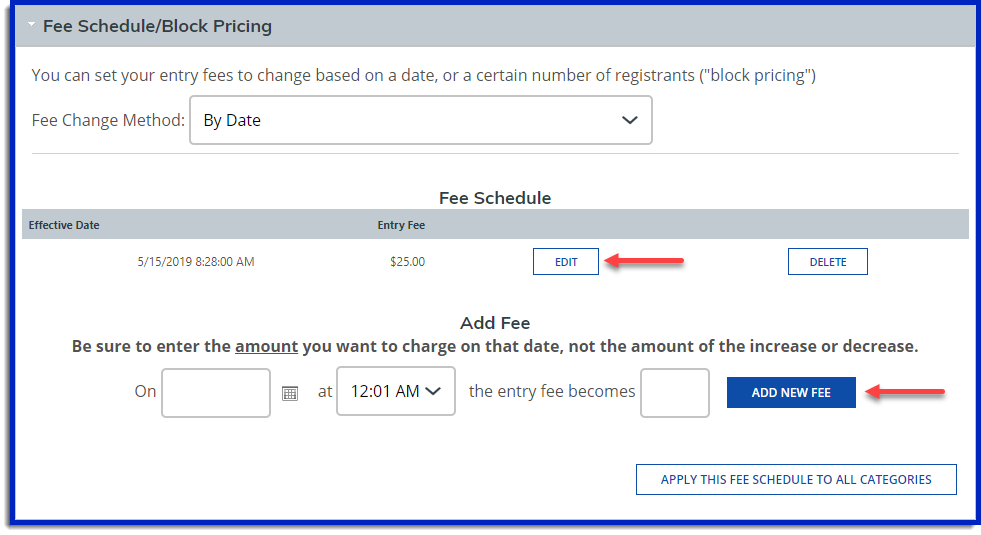Apply this fee schedule to all categories

pos(796,479)
